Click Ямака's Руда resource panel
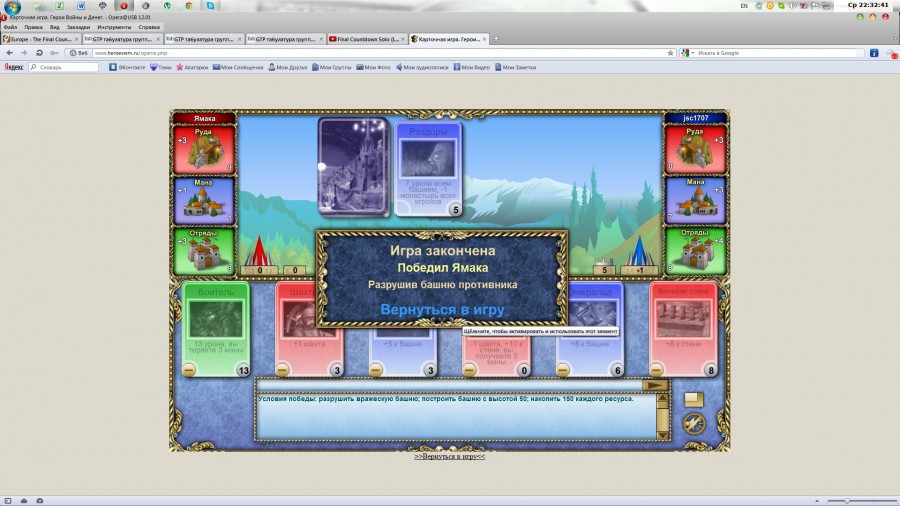900x506 pixels. (204, 149)
